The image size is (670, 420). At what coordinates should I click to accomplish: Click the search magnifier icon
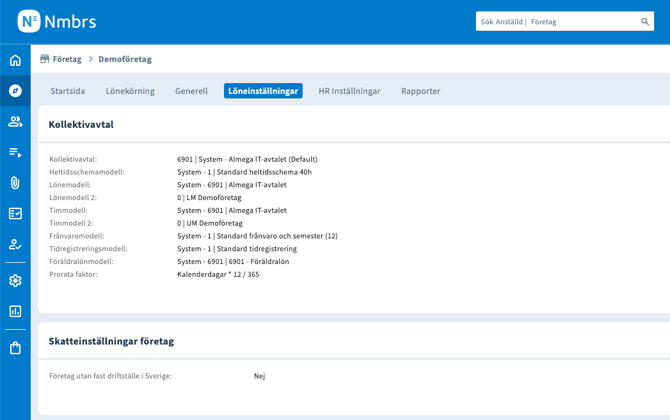pos(645,21)
